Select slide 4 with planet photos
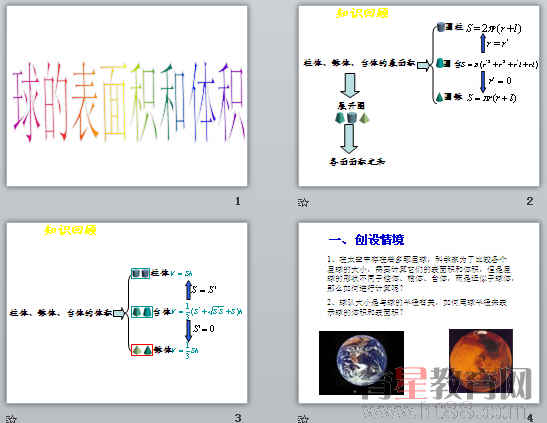 pos(419,313)
